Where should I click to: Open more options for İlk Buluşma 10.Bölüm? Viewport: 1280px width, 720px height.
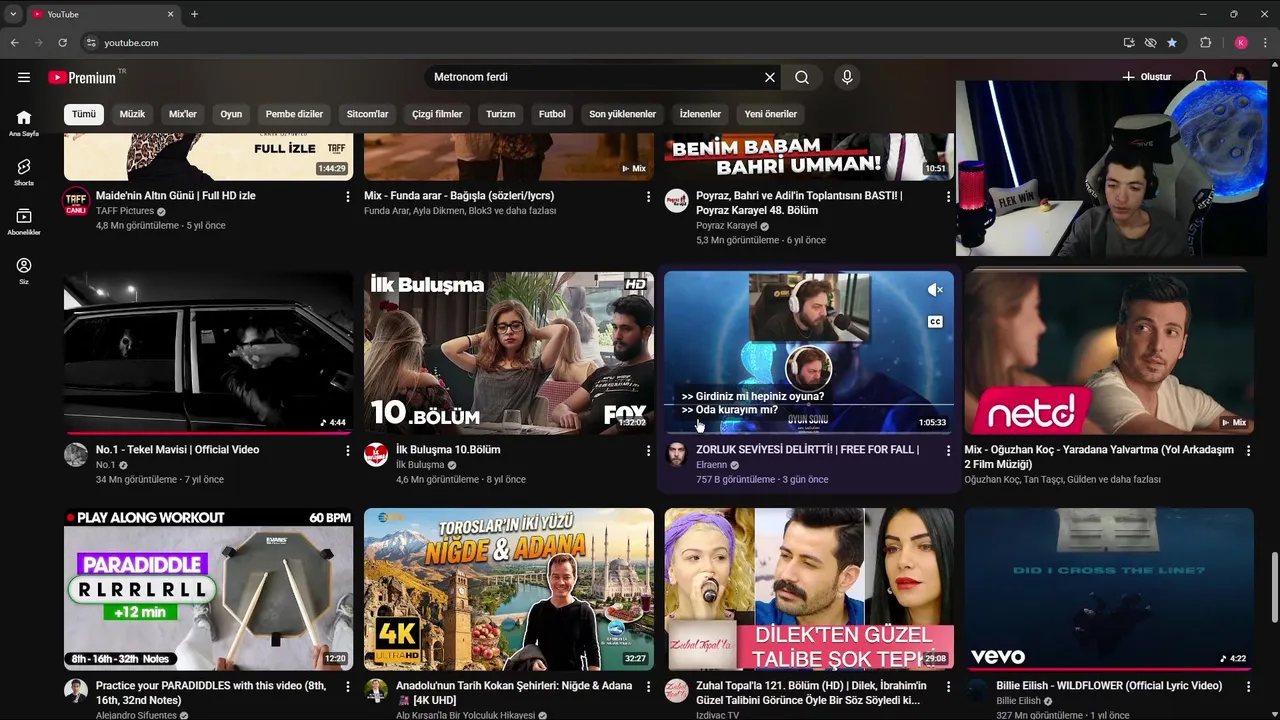coord(648,451)
